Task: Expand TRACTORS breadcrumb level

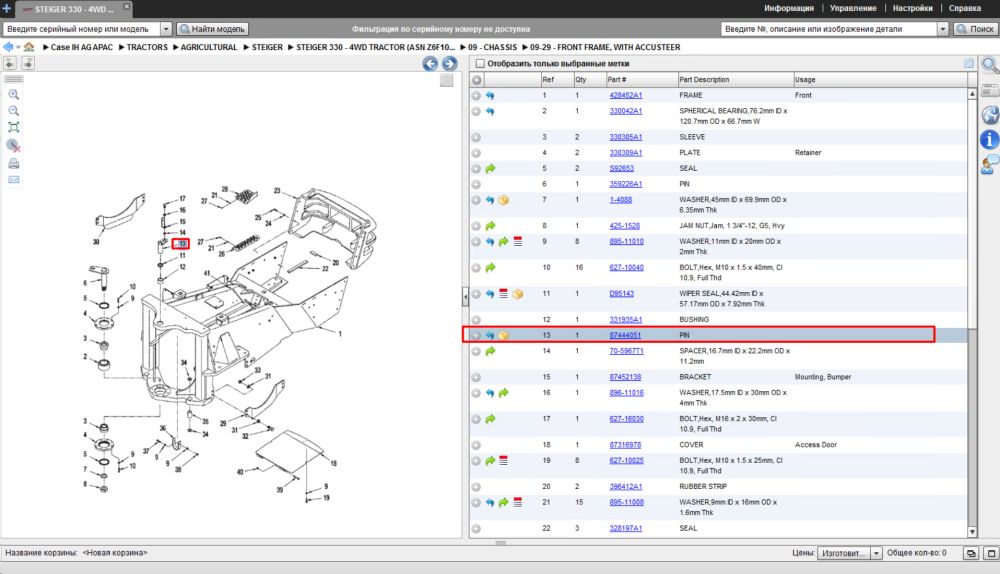Action: coord(122,47)
